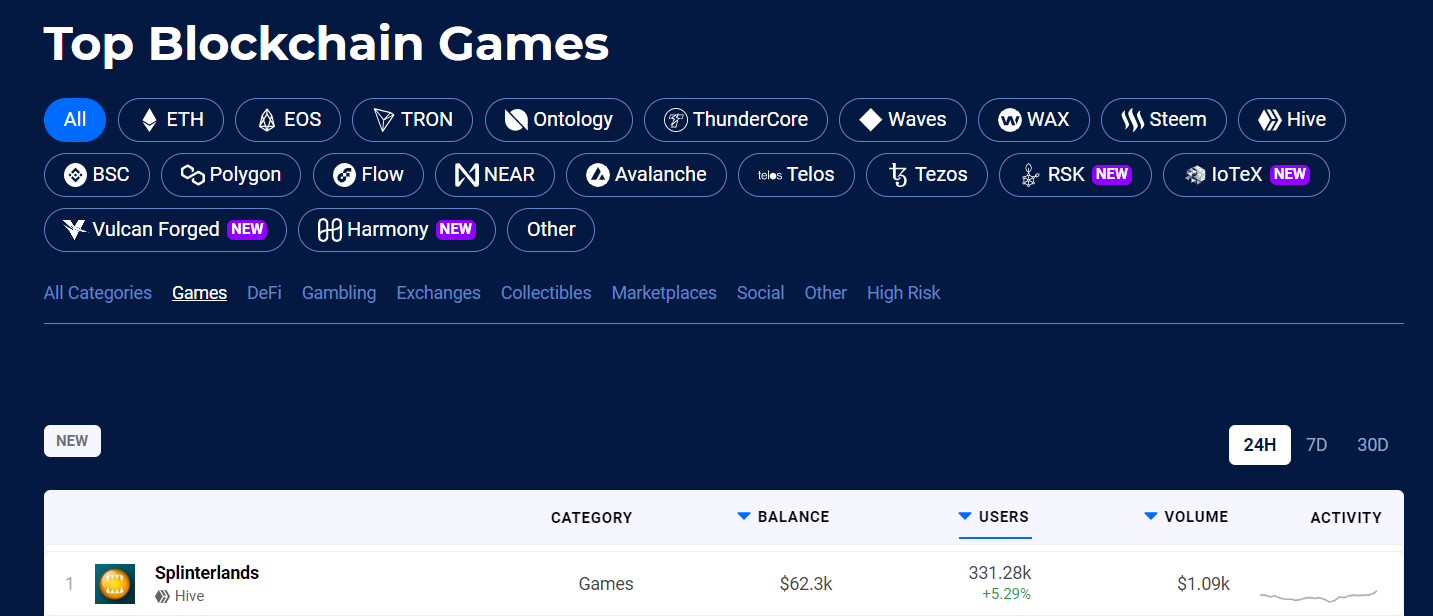Click the Ontology logo icon
Screen dimensions: 1433x616
coord(516,120)
